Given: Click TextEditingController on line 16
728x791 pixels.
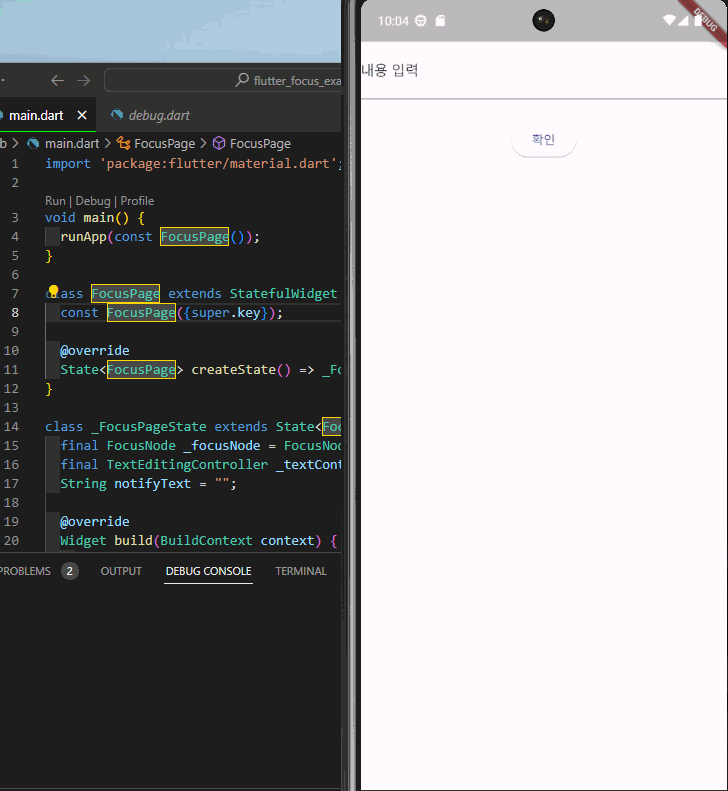Looking at the screenshot, I should click(187, 465).
